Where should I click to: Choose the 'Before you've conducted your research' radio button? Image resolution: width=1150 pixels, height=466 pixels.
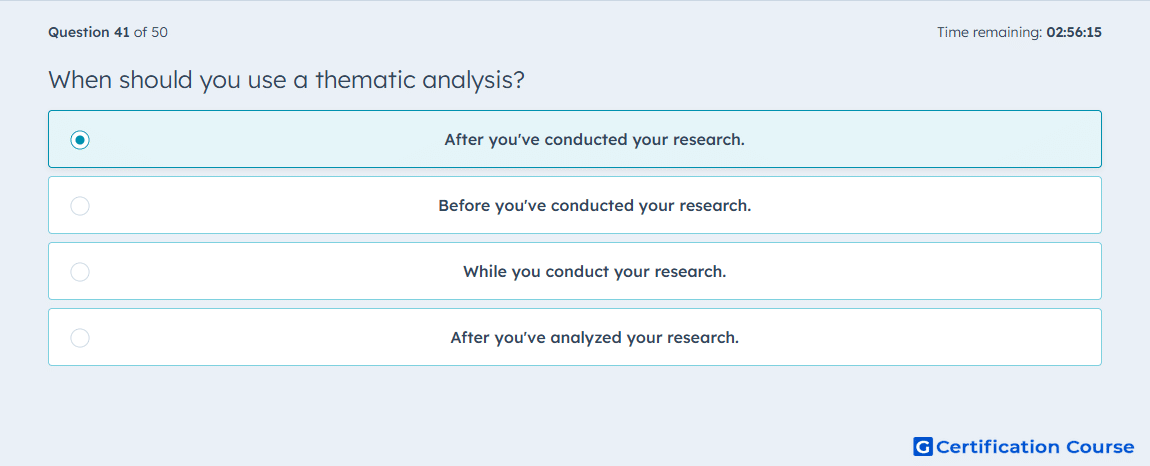click(80, 205)
